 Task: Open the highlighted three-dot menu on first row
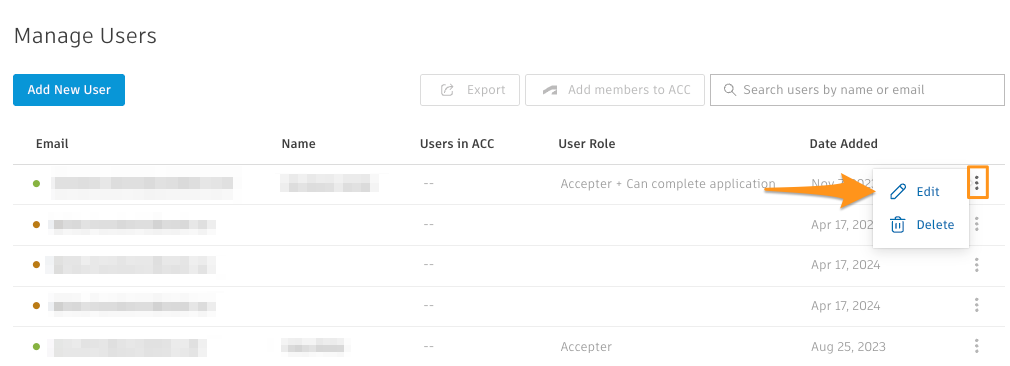tap(977, 184)
